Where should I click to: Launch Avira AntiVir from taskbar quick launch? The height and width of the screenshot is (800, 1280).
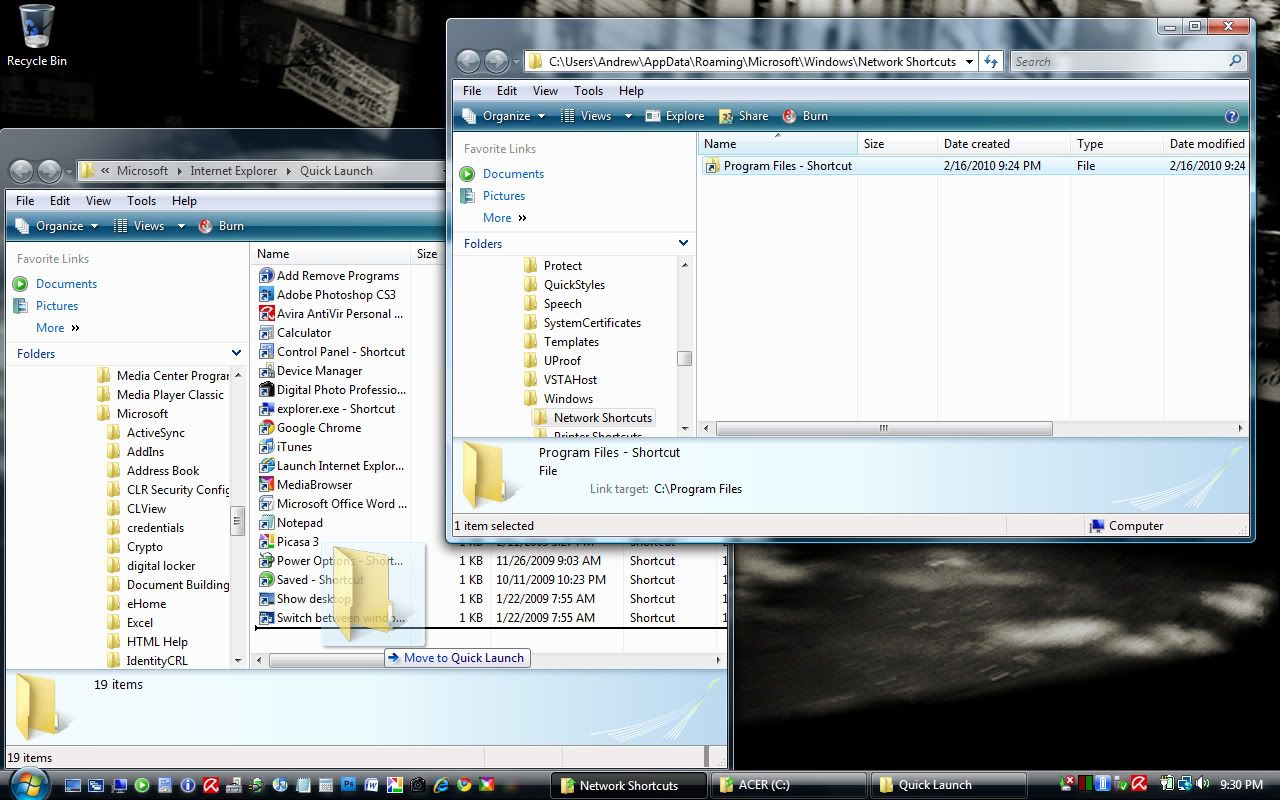pyautogui.click(x=210, y=785)
